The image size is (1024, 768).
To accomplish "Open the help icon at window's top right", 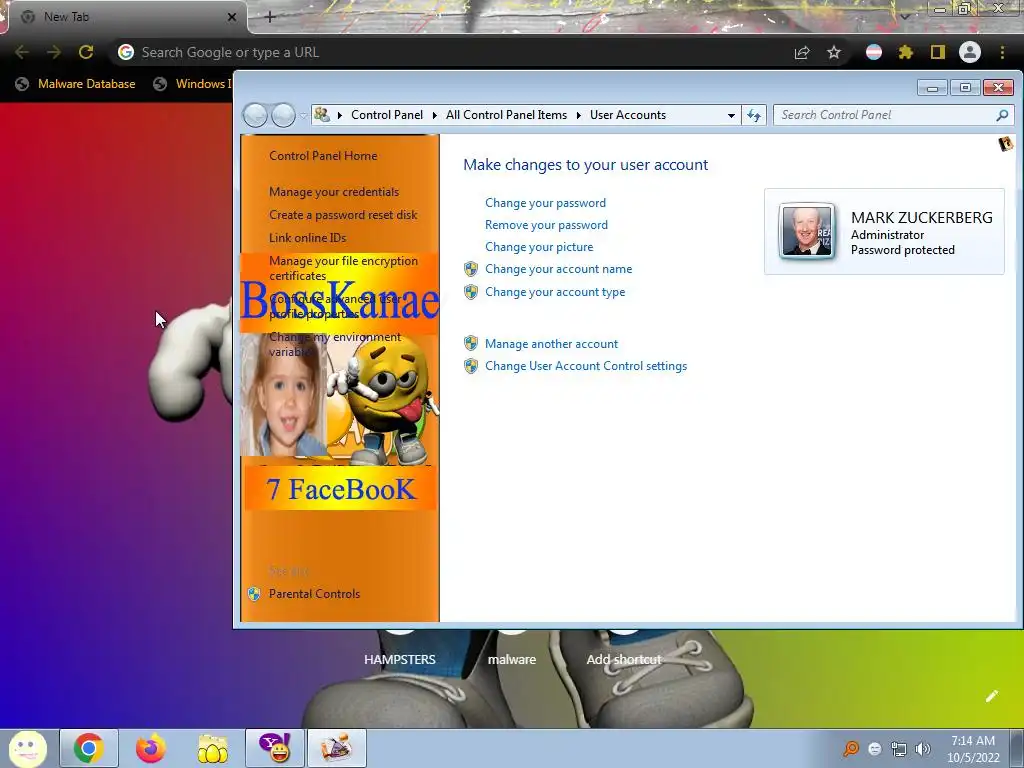I will [1006, 144].
